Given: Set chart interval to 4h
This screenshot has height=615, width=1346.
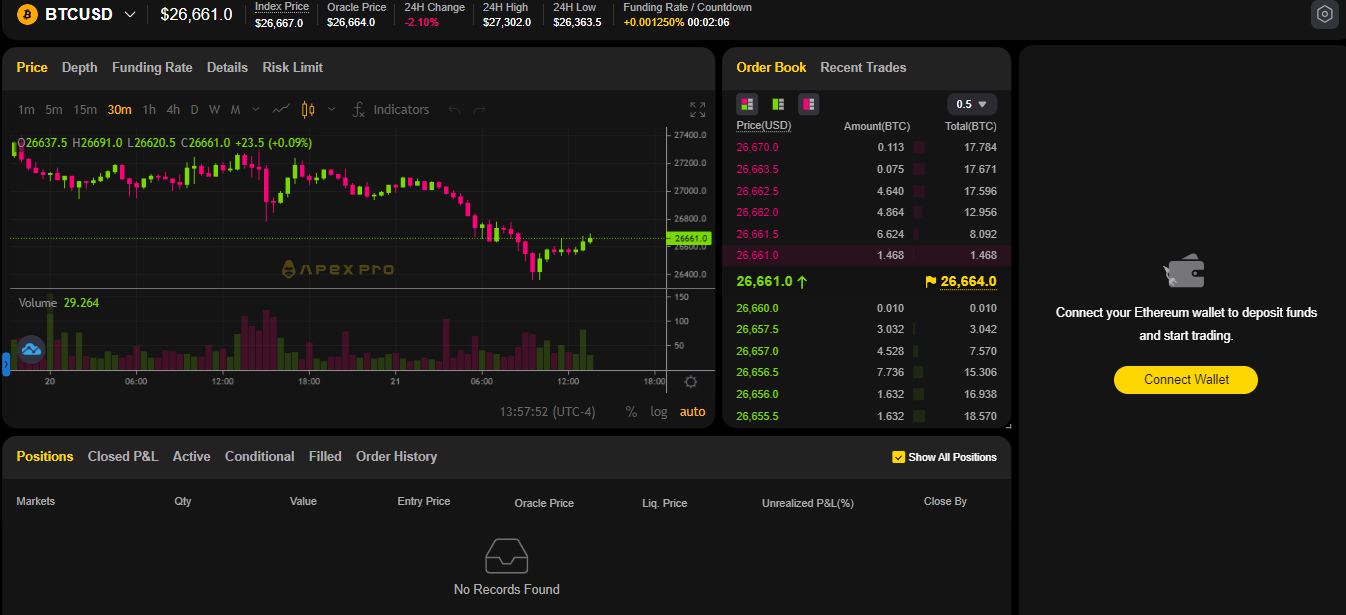Looking at the screenshot, I should pyautogui.click(x=173, y=109).
